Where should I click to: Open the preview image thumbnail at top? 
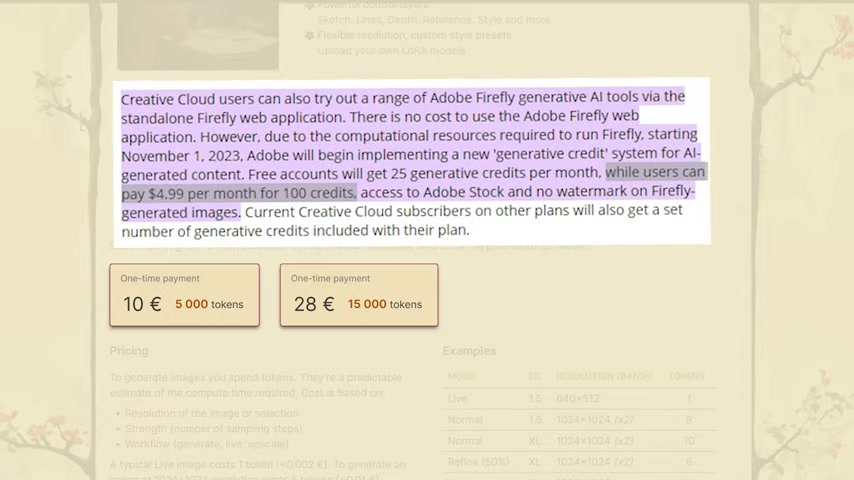tap(198, 35)
